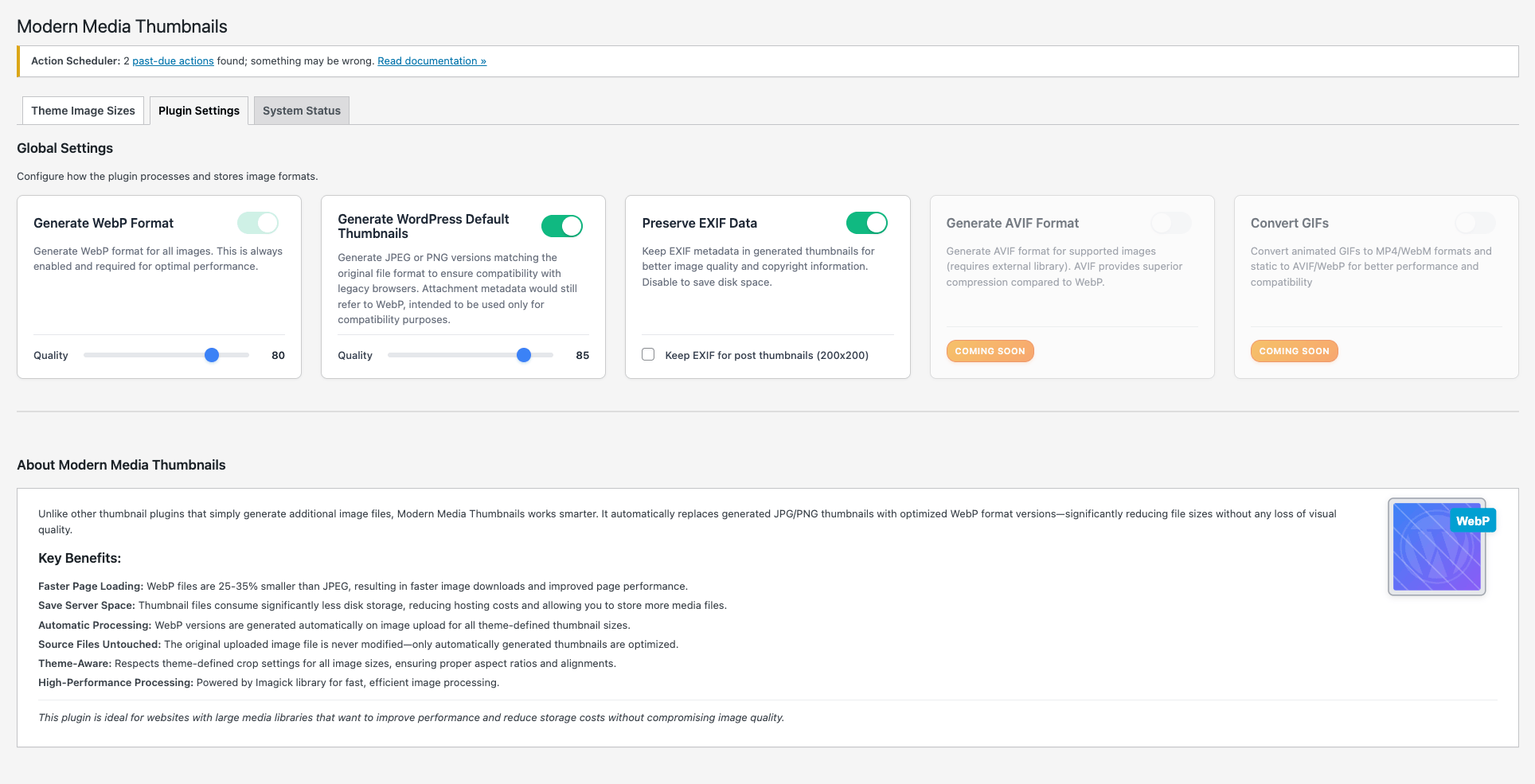
Task: Click the thumbnails quality value 85
Action: pos(582,356)
